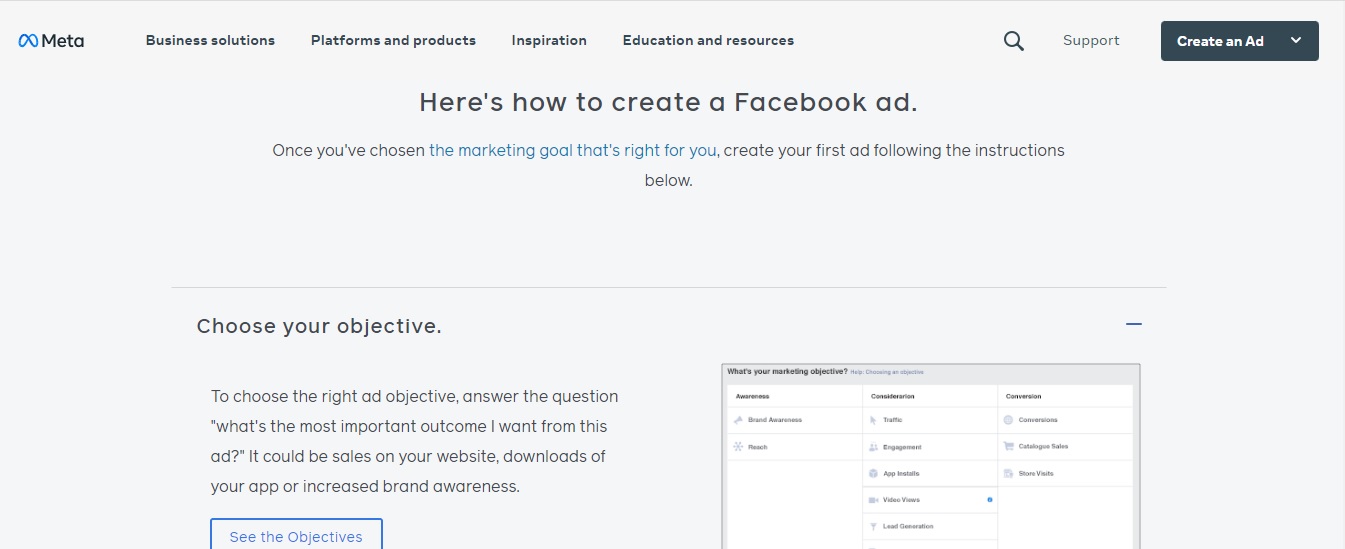Click the Here's how to create a Facebook ad heading
The image size is (1345, 549).
pyautogui.click(x=668, y=102)
